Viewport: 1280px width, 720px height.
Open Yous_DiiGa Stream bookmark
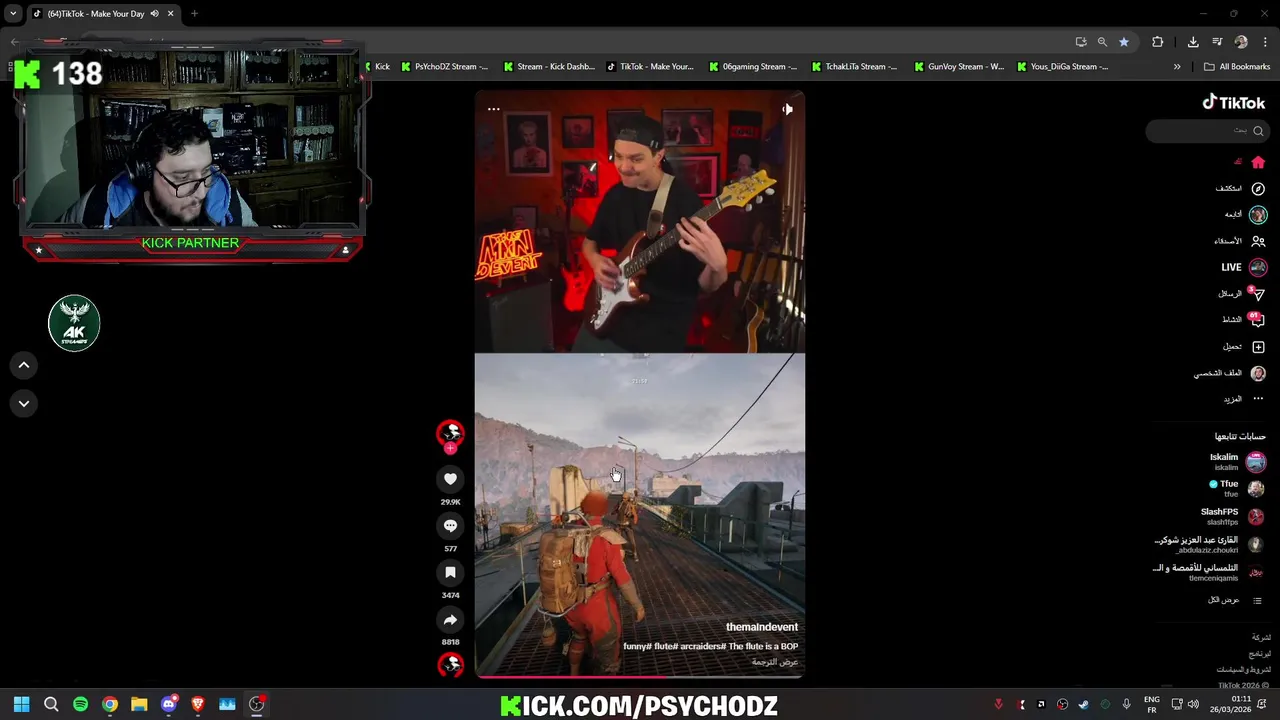pyautogui.click(x=1062, y=67)
